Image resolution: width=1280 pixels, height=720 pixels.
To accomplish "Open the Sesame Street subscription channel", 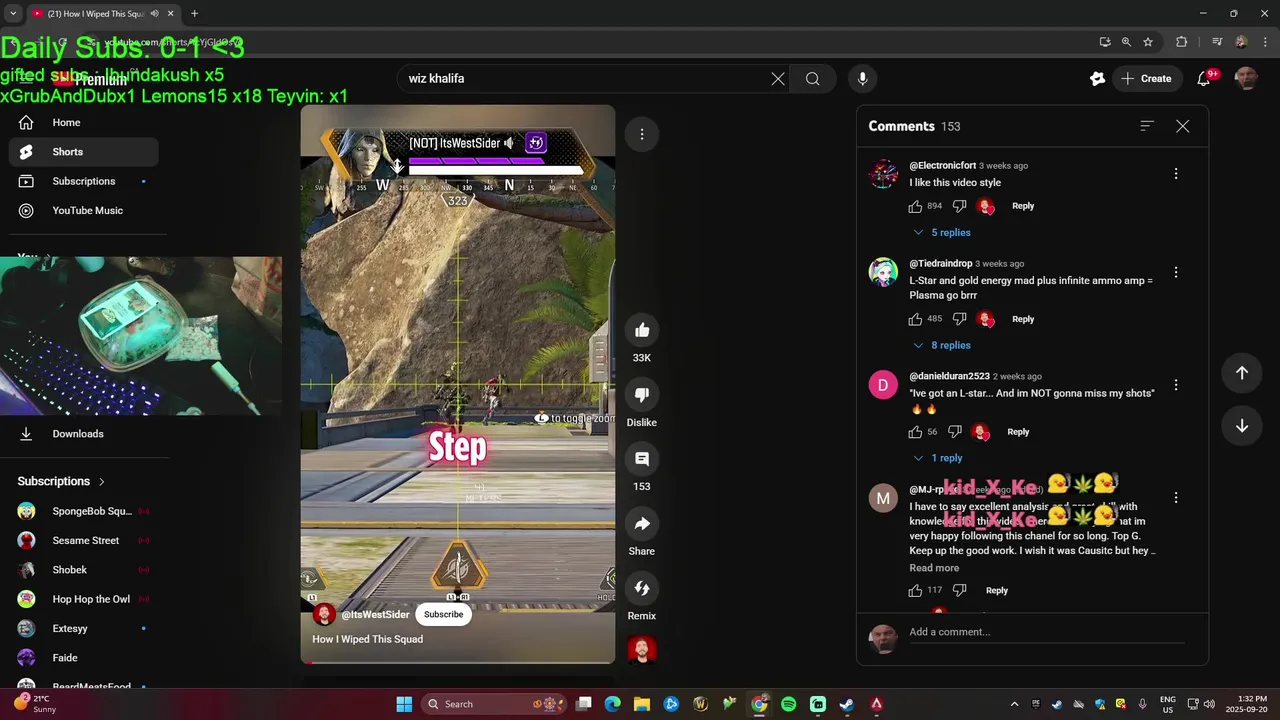I will point(84,541).
